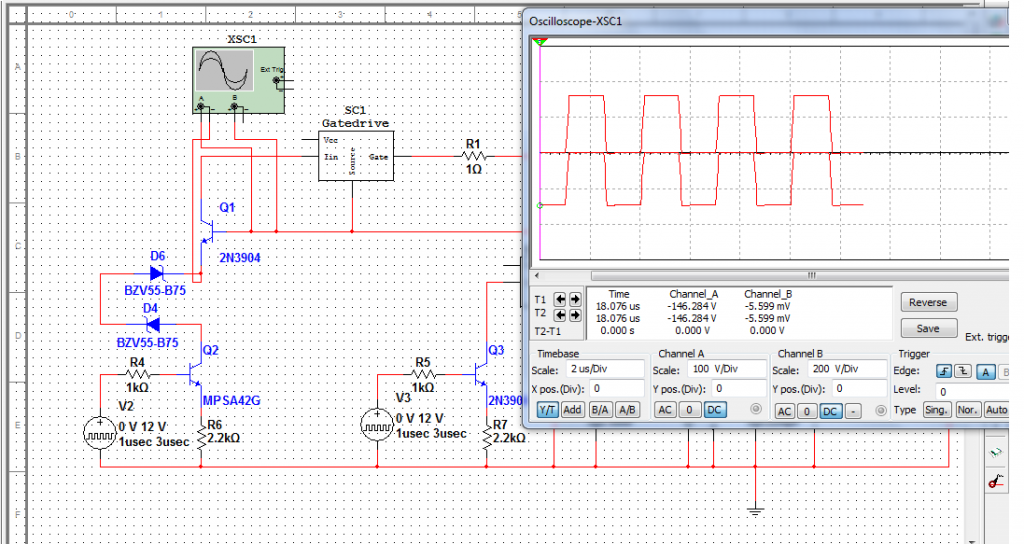
Task: Toggle Channel B invert minus button
Action: point(852,411)
